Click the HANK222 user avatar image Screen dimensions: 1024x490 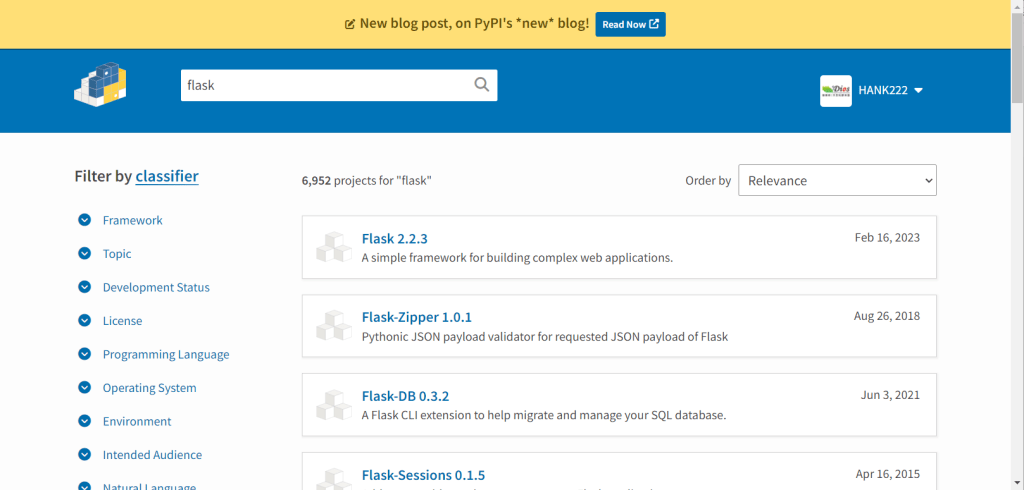[835, 91]
